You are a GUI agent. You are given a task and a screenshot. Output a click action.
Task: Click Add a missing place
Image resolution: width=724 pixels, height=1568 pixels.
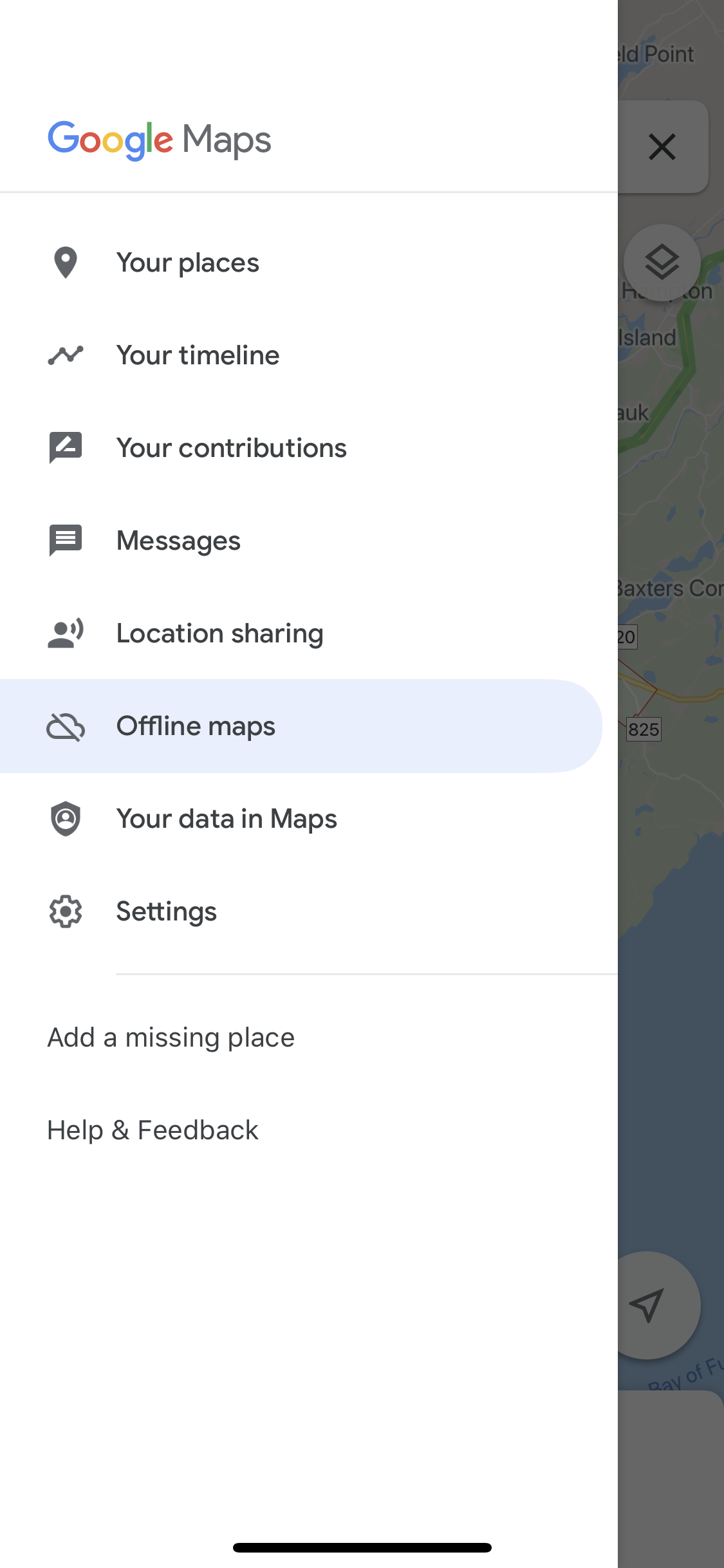point(170,1036)
